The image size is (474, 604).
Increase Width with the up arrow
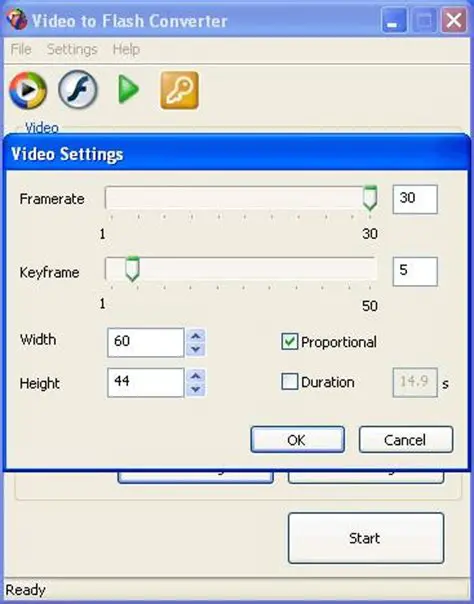[x=196, y=336]
